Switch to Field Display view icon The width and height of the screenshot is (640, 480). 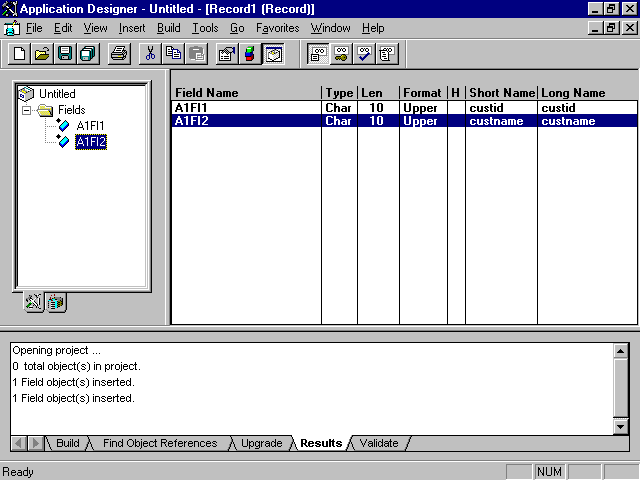[x=318, y=54]
